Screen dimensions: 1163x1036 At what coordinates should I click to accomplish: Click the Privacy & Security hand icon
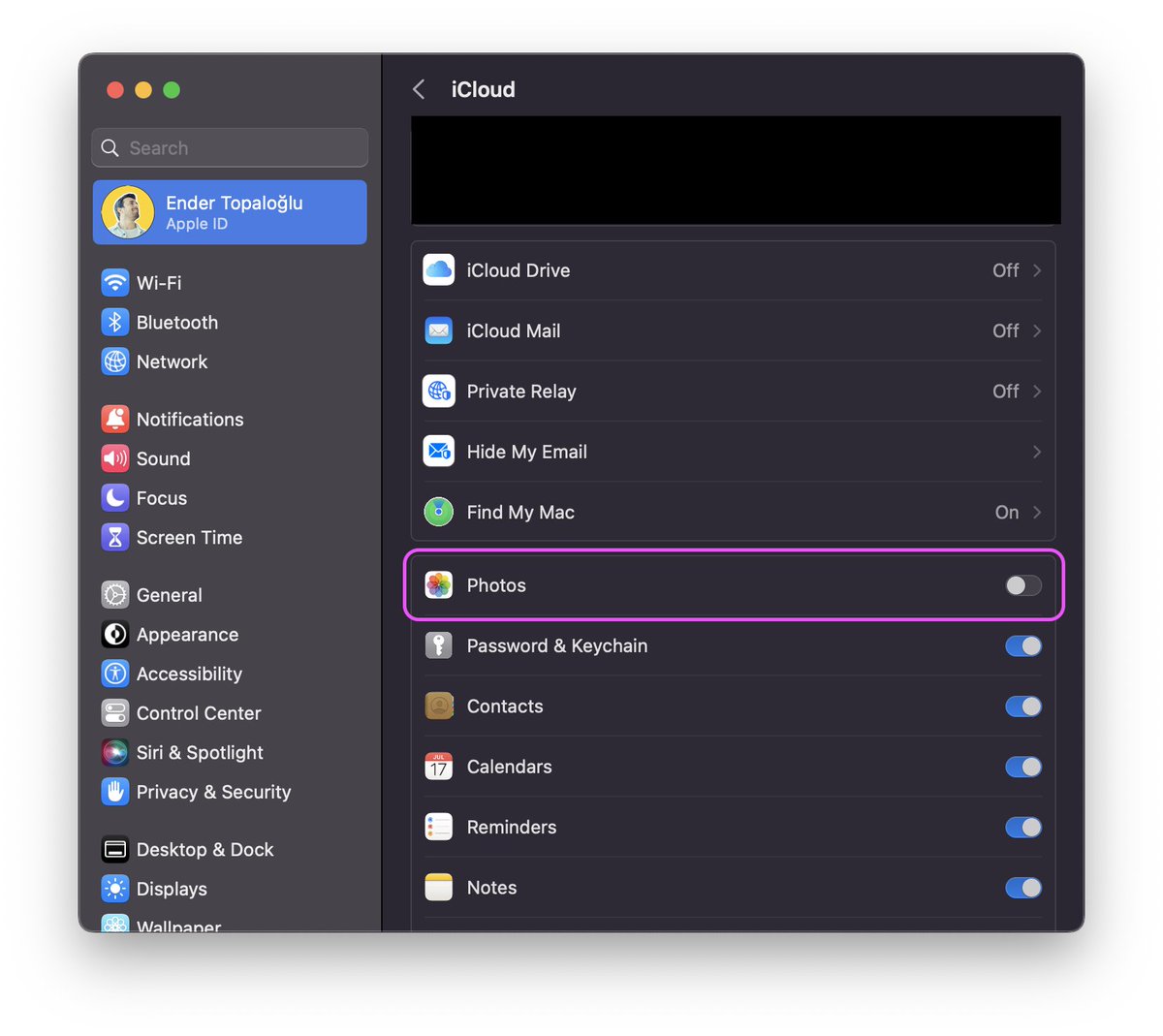coord(114,792)
